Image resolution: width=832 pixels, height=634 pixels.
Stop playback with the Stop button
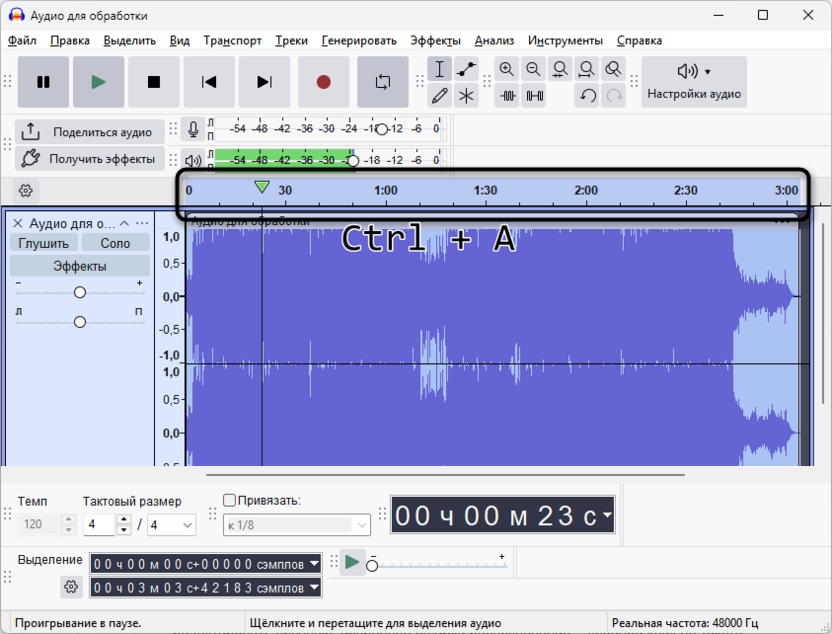154,82
